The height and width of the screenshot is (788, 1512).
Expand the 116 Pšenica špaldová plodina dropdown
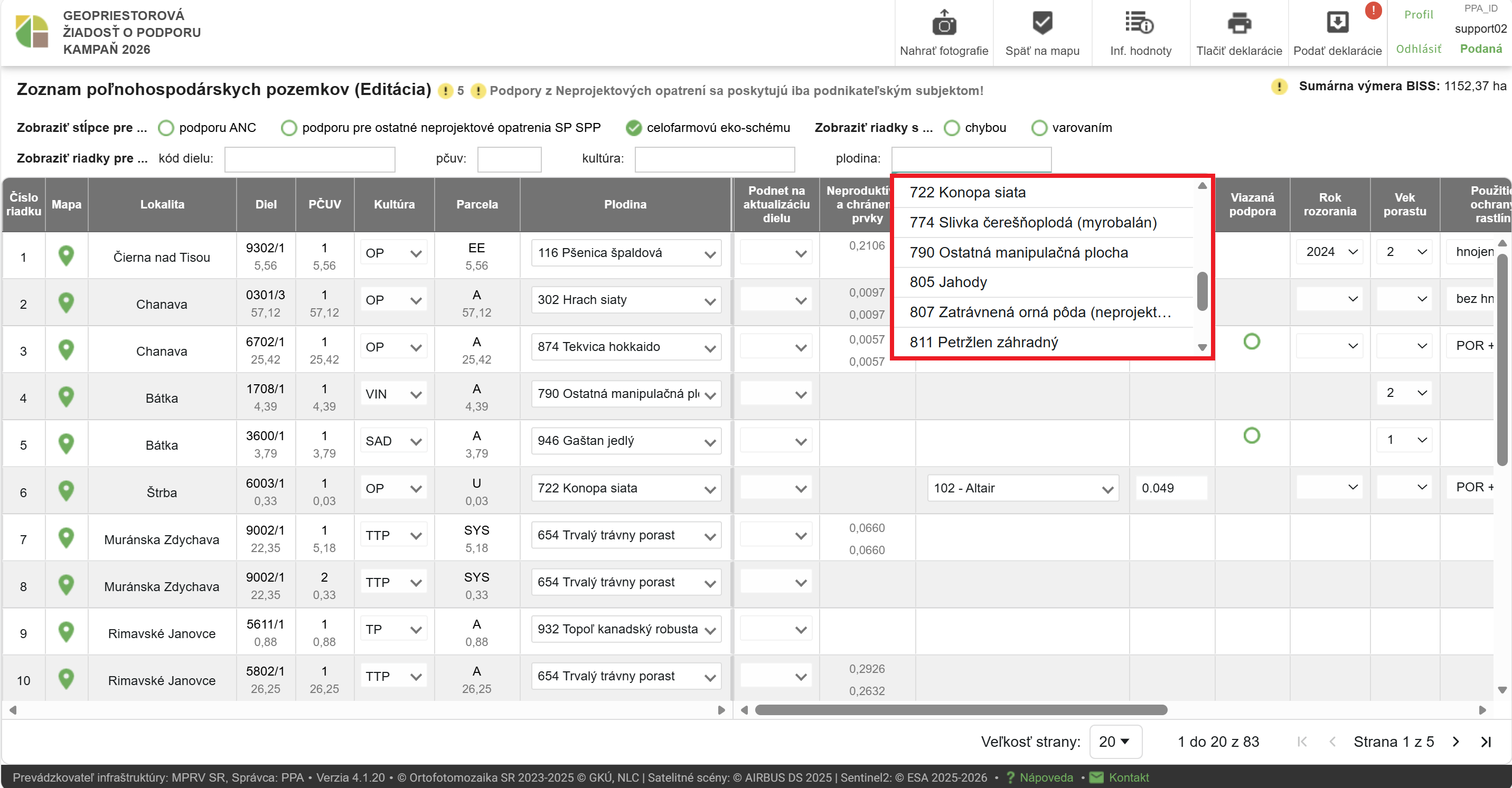point(626,253)
